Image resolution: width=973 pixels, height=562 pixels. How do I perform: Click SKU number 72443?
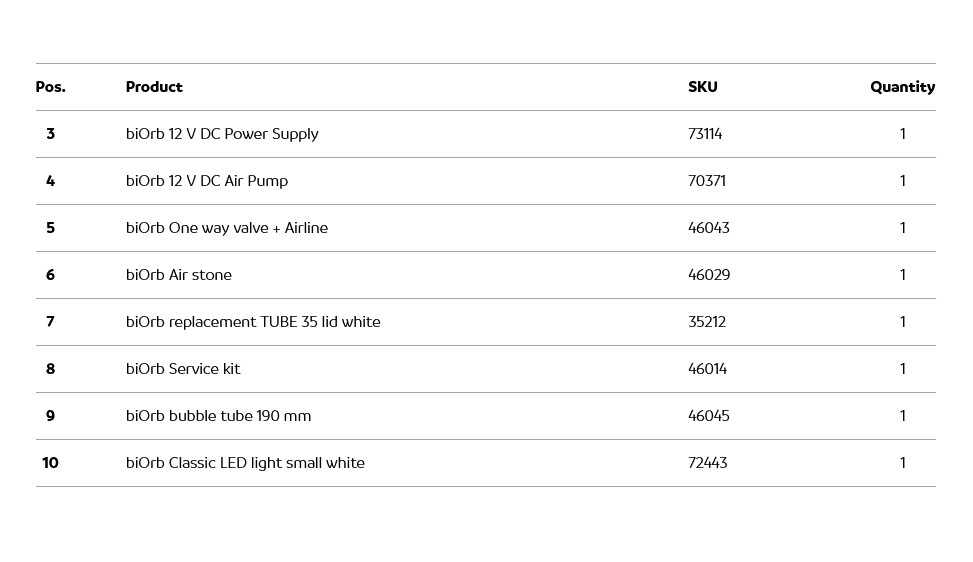tap(708, 463)
